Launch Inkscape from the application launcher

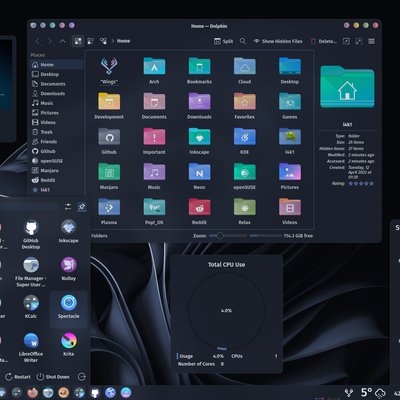pos(69,231)
